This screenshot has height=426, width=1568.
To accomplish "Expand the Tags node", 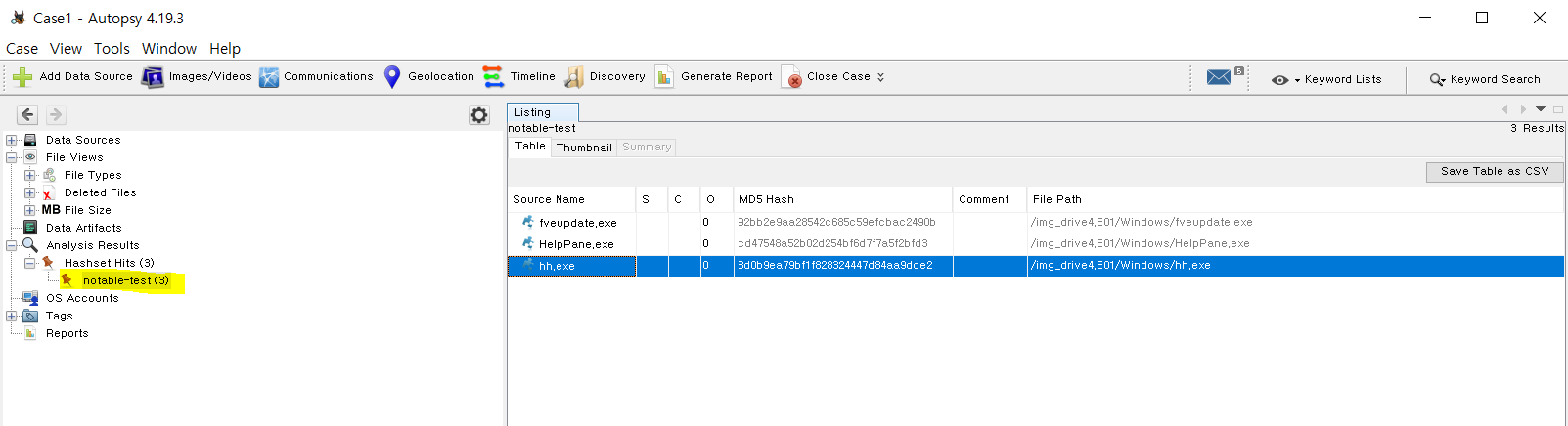I will 12,316.
